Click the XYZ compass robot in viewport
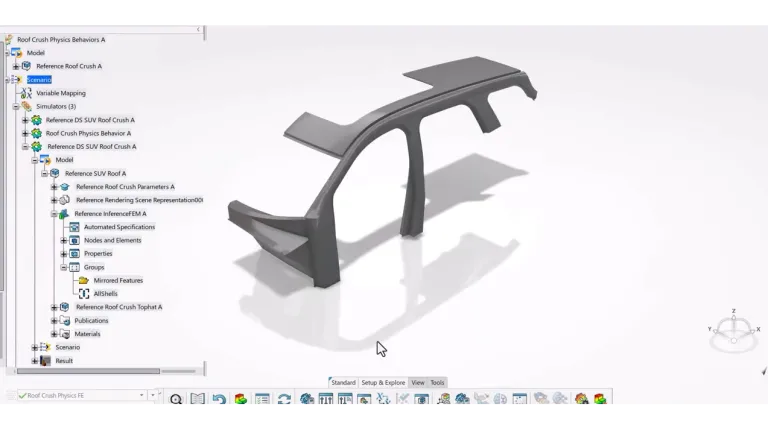This screenshot has width=768, height=430. tap(734, 330)
